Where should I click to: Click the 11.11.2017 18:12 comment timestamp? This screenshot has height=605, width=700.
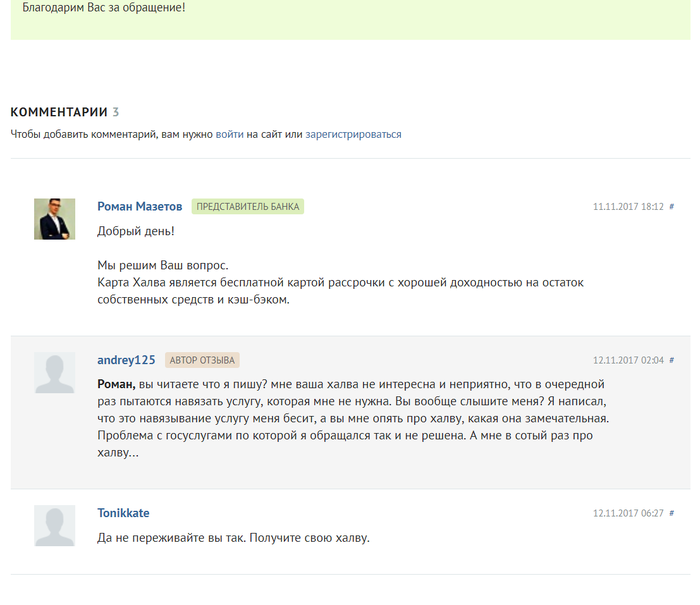(x=628, y=207)
